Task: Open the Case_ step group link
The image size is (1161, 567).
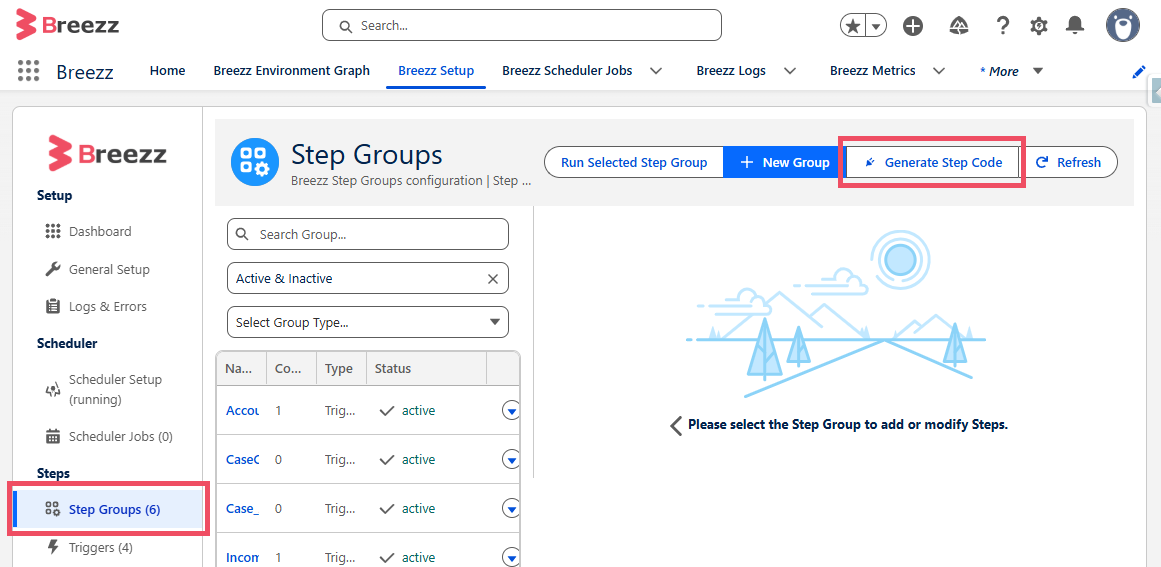Action: click(x=242, y=508)
